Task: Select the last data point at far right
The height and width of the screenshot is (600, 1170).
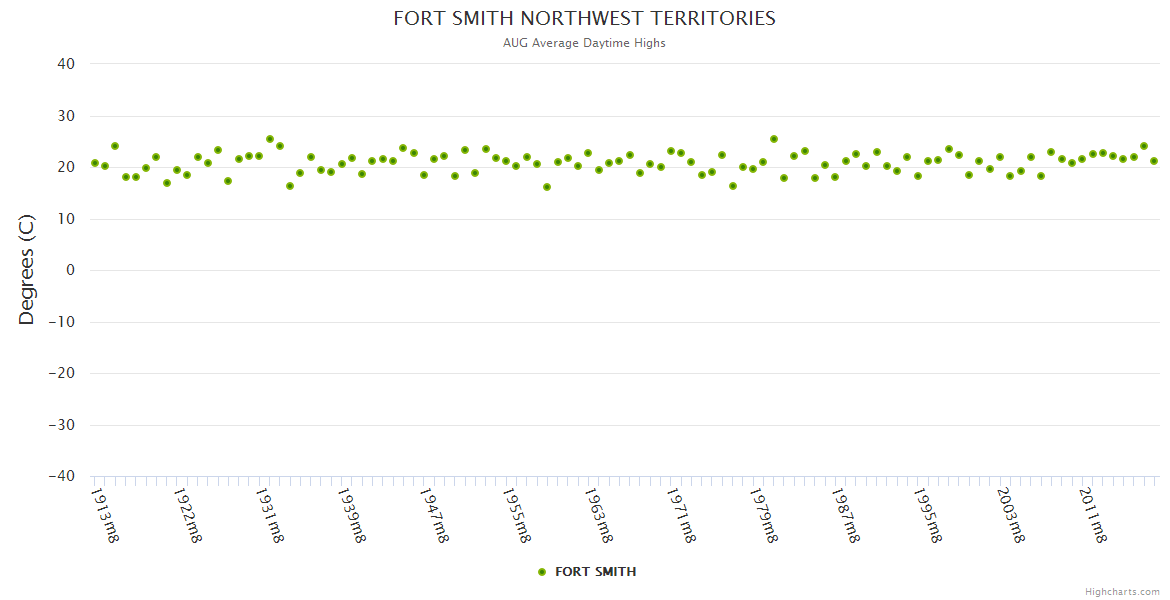Action: 1154,161
